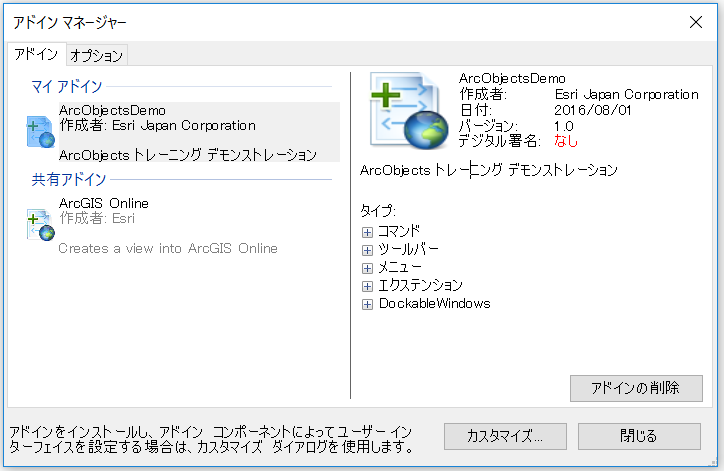Click the メニュー tree label

[400, 267]
